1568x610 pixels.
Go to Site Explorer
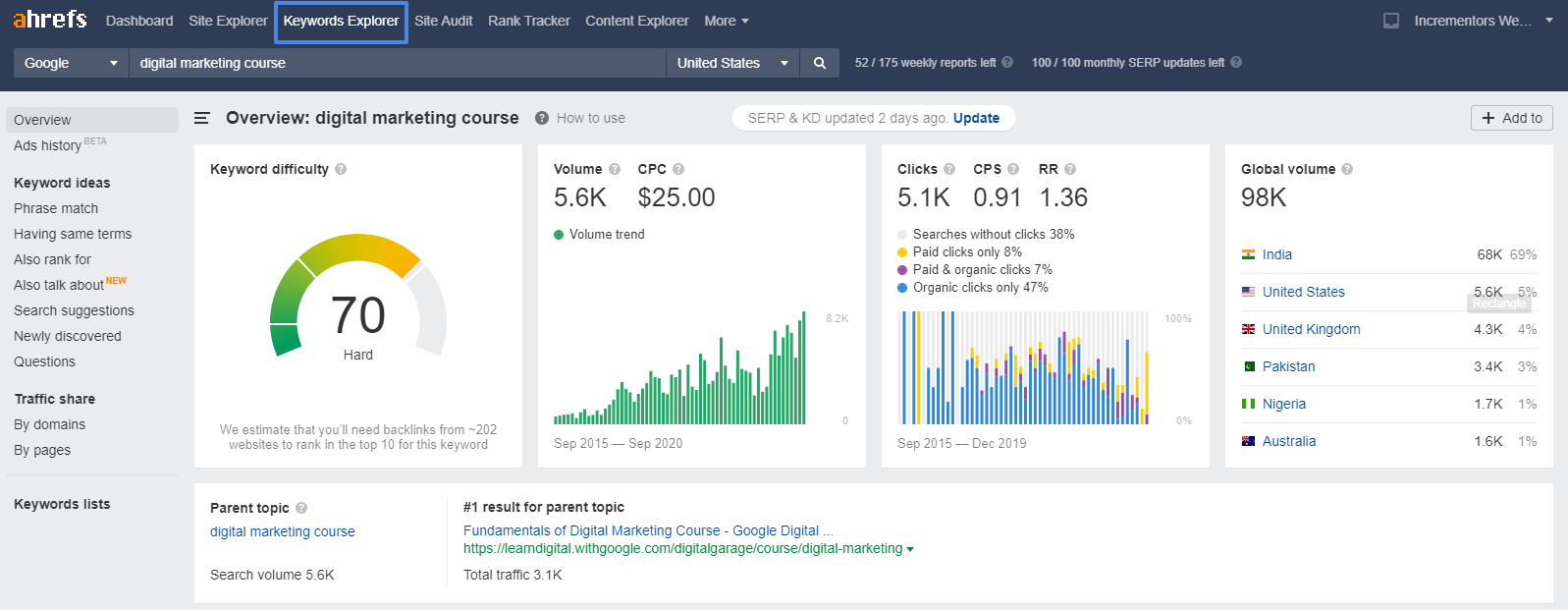point(228,21)
